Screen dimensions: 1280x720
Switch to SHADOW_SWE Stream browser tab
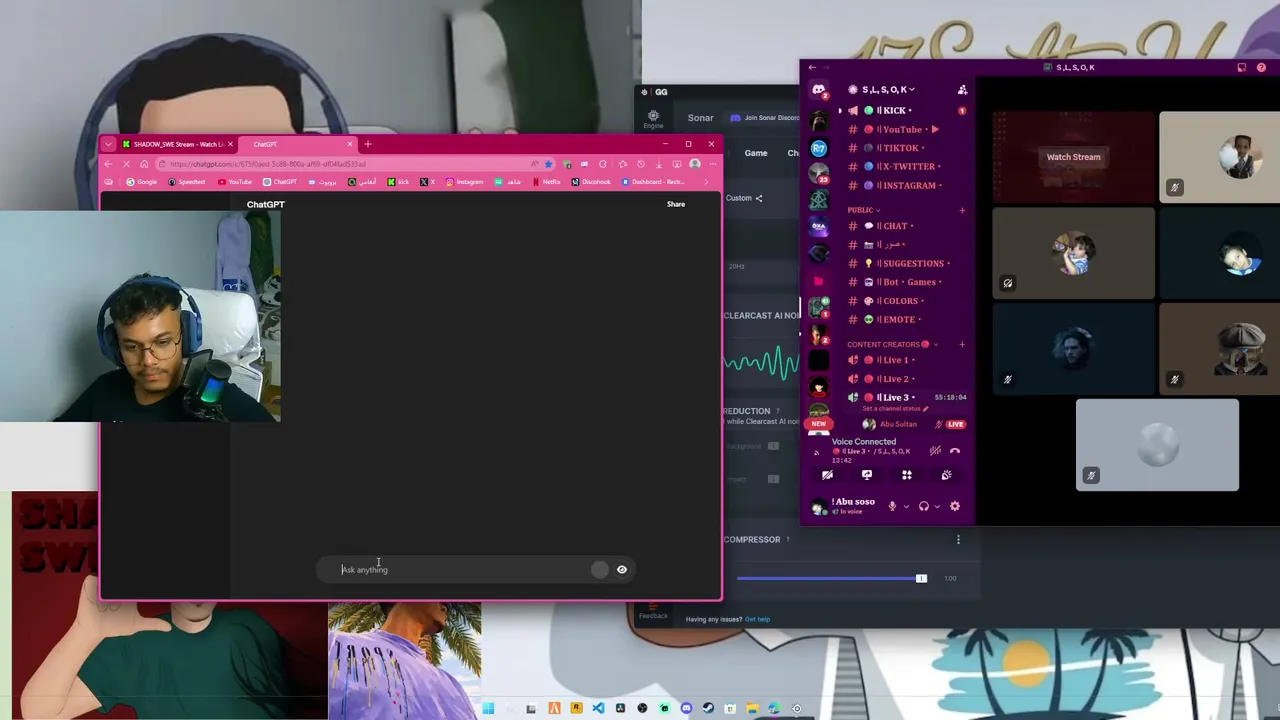(177, 144)
